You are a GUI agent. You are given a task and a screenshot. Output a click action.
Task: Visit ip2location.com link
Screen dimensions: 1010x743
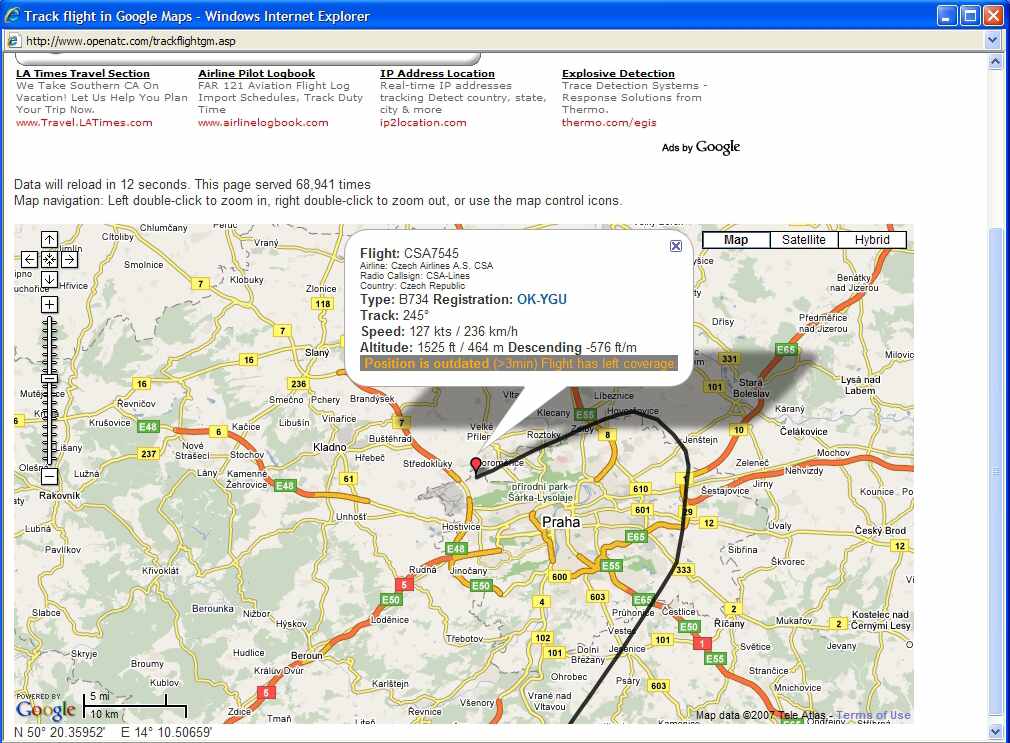pos(423,122)
